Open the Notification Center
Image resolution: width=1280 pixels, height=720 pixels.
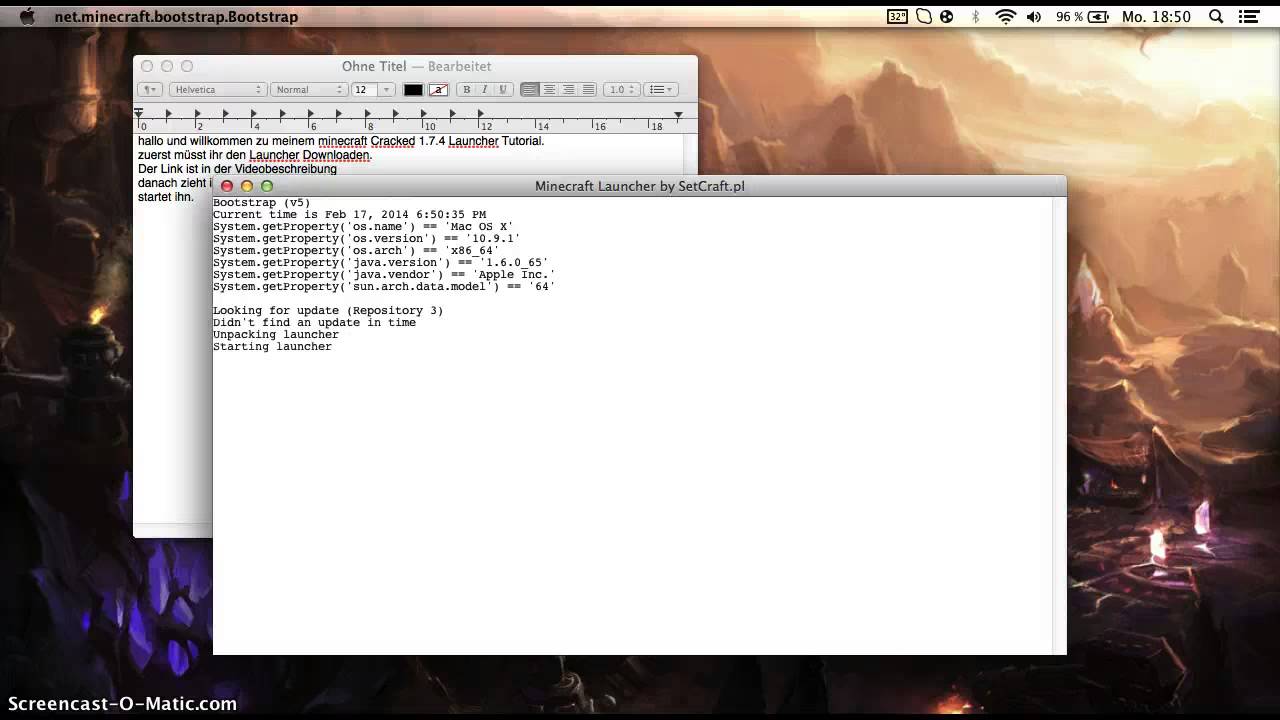(x=1248, y=17)
